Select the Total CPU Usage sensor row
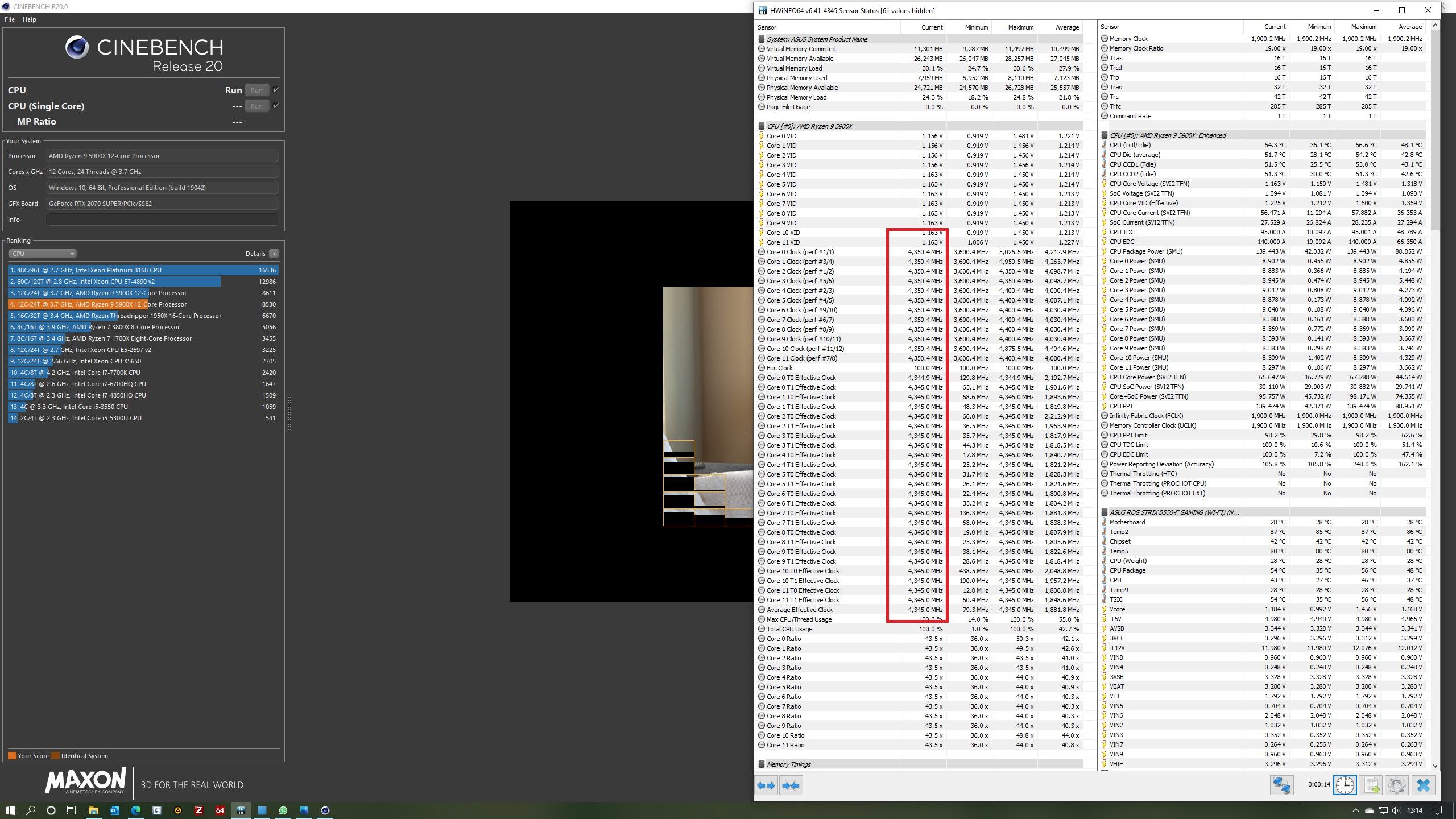 [x=920, y=629]
